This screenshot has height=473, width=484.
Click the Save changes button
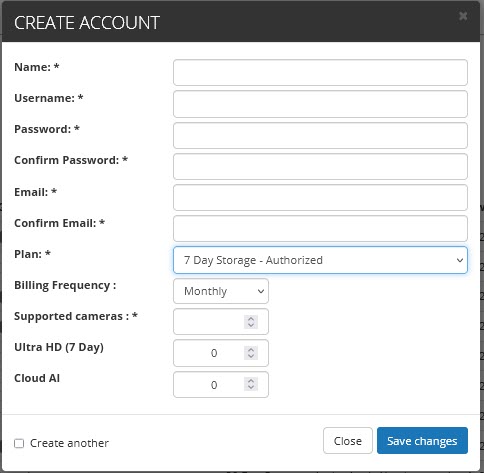pyautogui.click(x=422, y=441)
